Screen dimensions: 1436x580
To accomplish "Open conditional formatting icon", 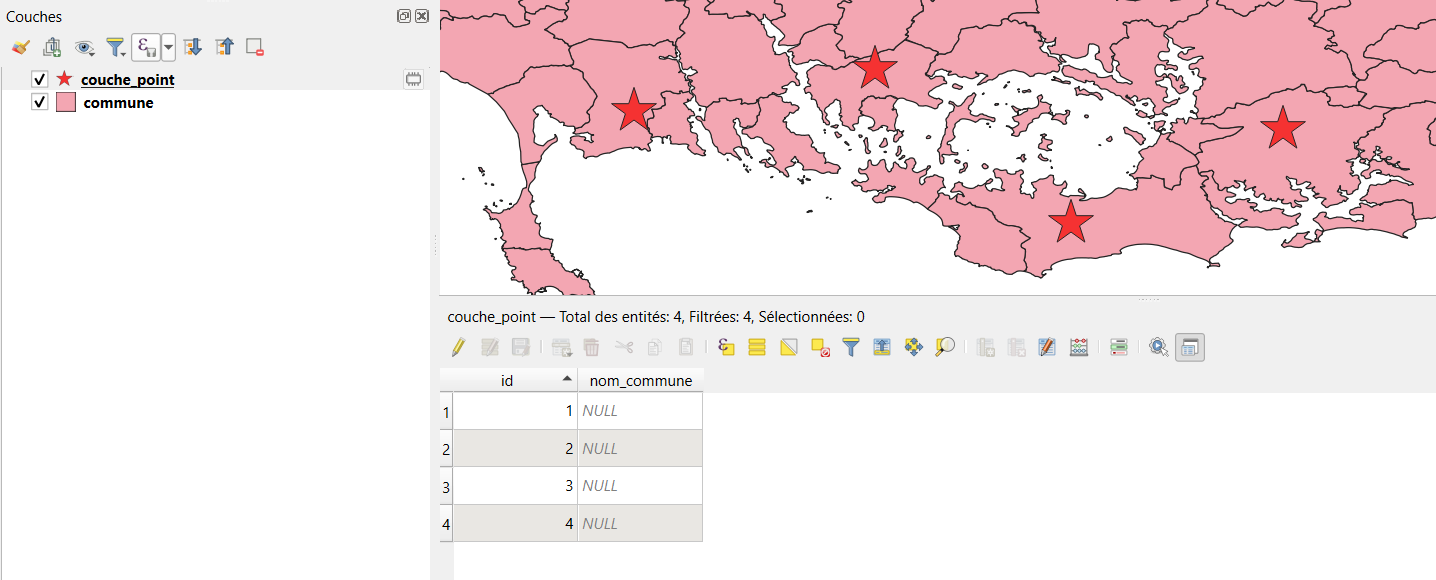I will point(1119,347).
